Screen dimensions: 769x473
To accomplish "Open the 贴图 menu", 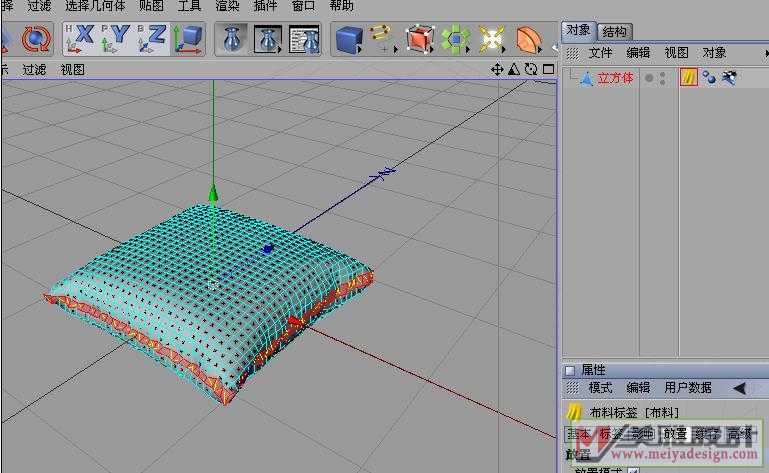I will pyautogui.click(x=151, y=6).
